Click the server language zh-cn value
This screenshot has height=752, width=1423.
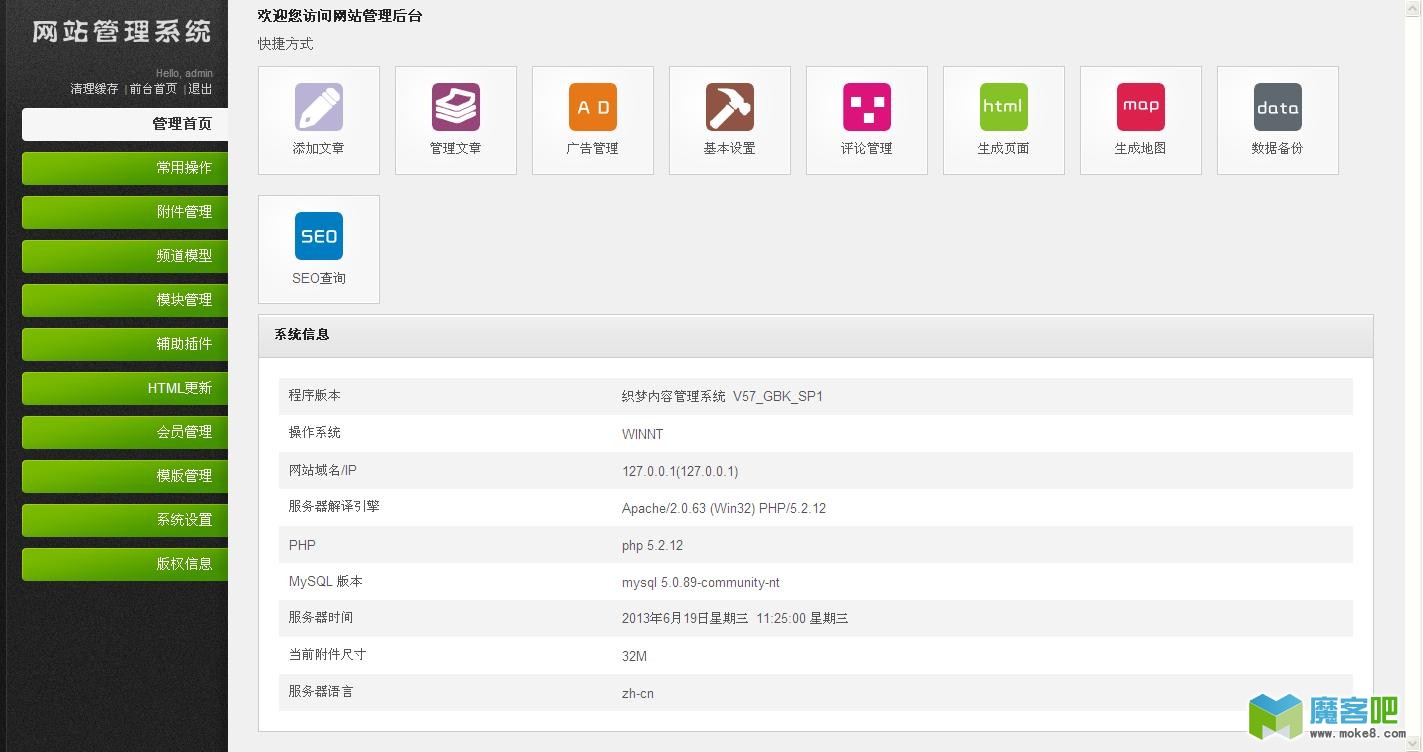(x=638, y=693)
